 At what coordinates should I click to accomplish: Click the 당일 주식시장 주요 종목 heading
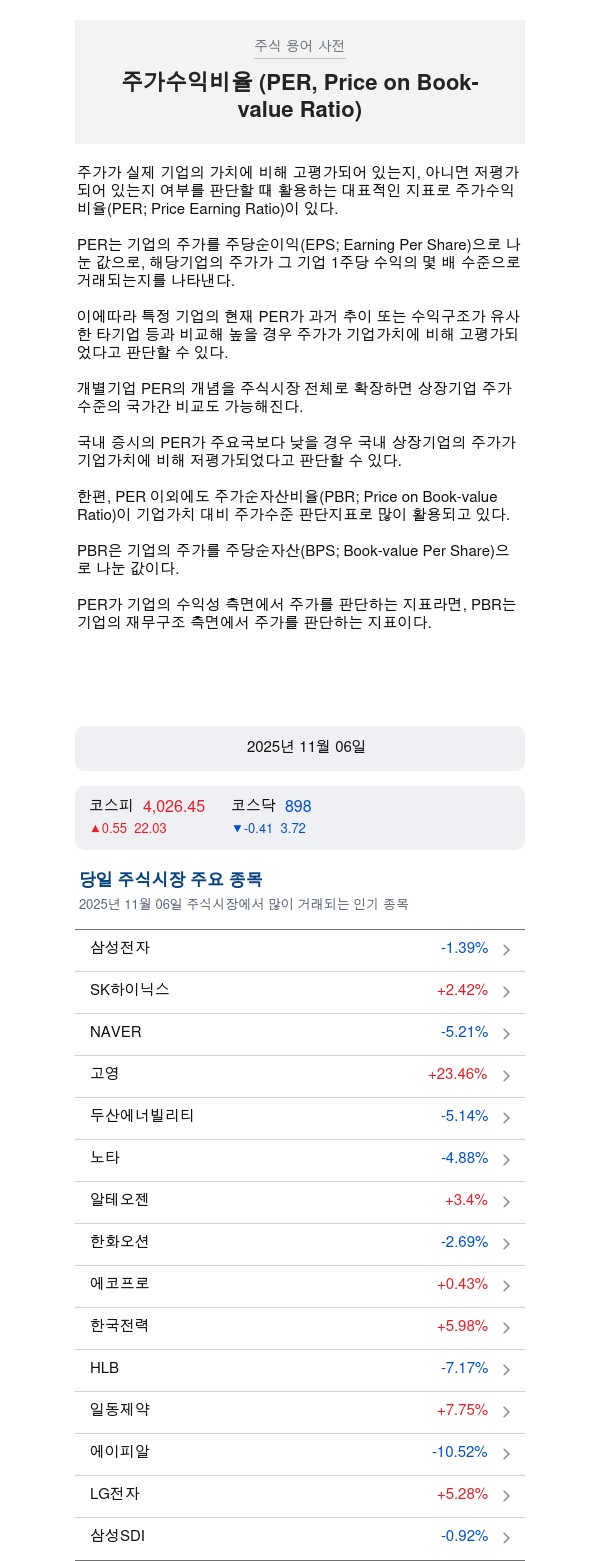(171, 880)
